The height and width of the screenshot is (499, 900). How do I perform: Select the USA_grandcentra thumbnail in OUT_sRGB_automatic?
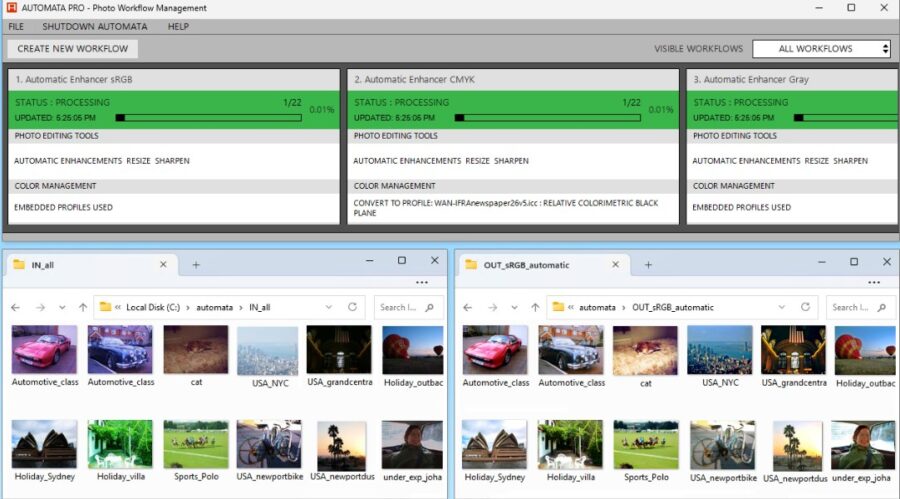(x=793, y=350)
